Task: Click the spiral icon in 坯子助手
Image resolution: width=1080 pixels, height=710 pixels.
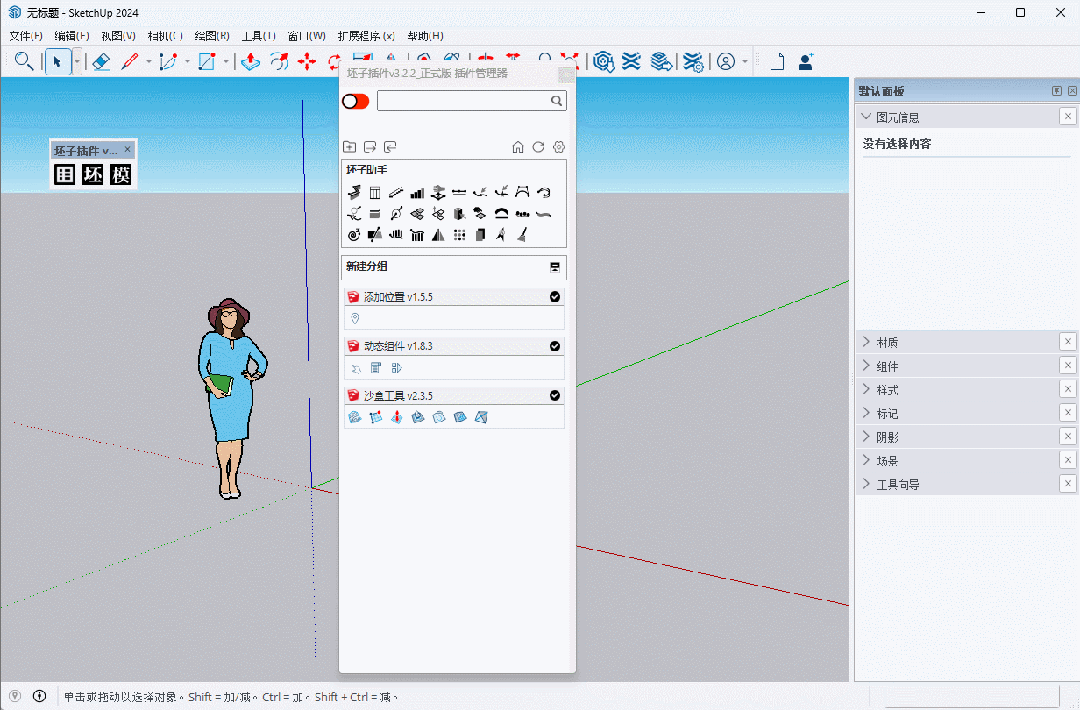Action: (353, 235)
